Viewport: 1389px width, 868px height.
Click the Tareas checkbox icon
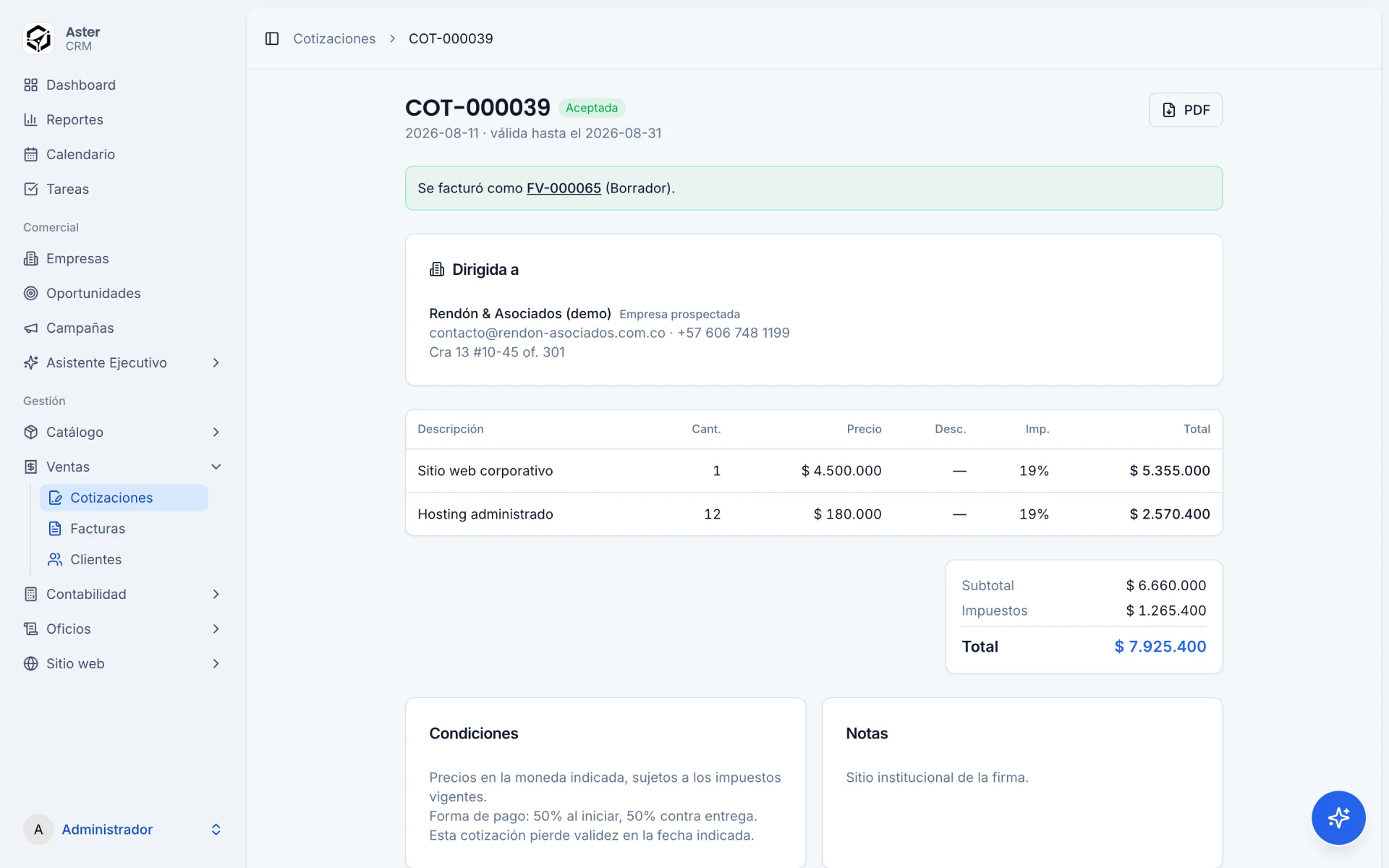pyautogui.click(x=30, y=189)
